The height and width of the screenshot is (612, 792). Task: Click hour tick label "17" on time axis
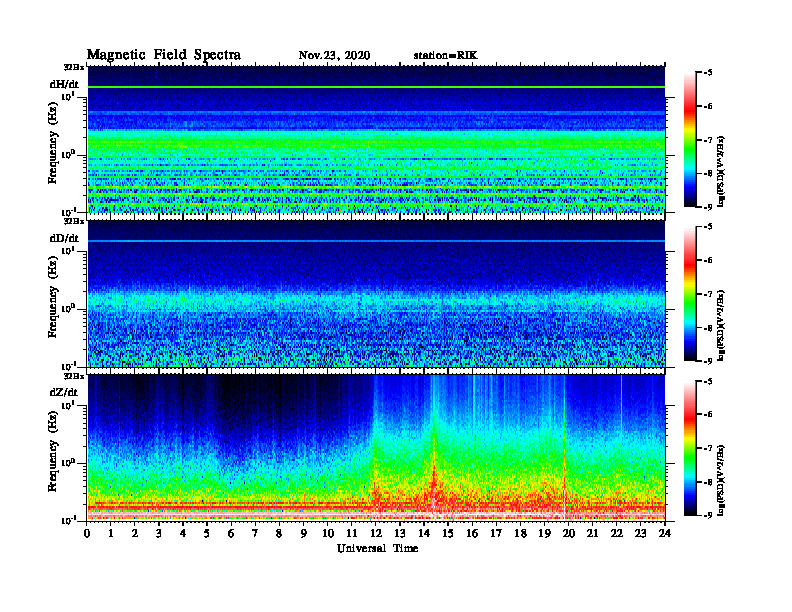tap(496, 533)
